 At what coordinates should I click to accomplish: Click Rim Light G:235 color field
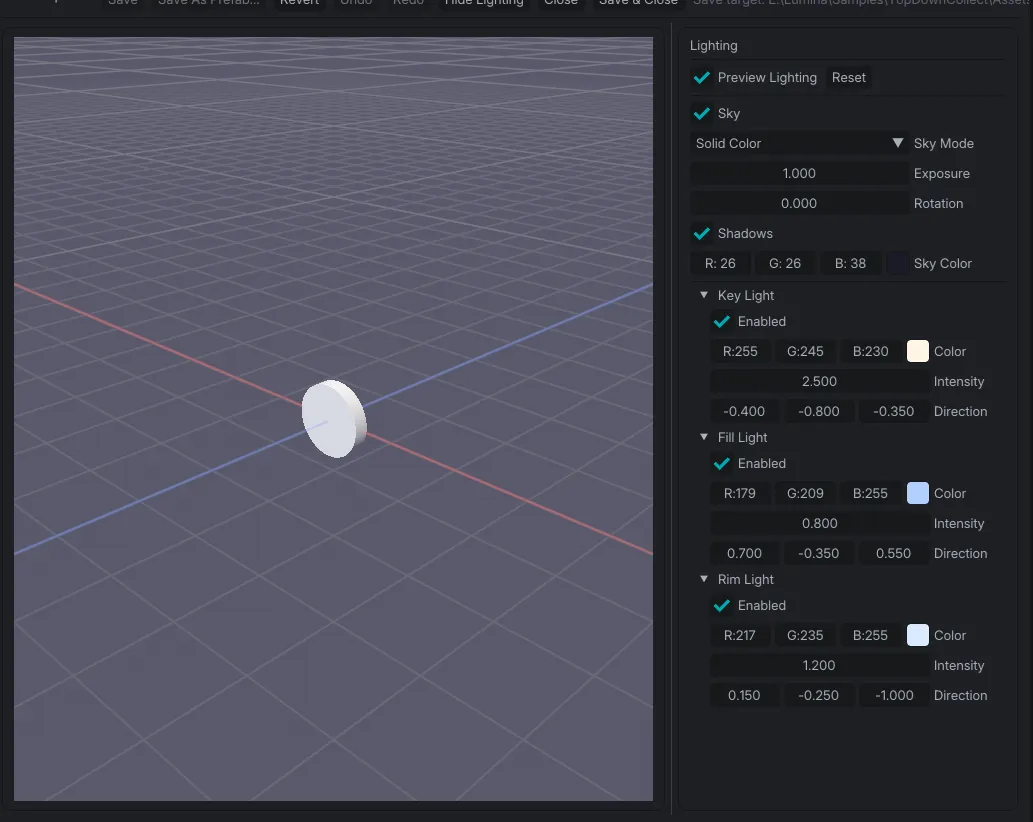[x=805, y=636]
